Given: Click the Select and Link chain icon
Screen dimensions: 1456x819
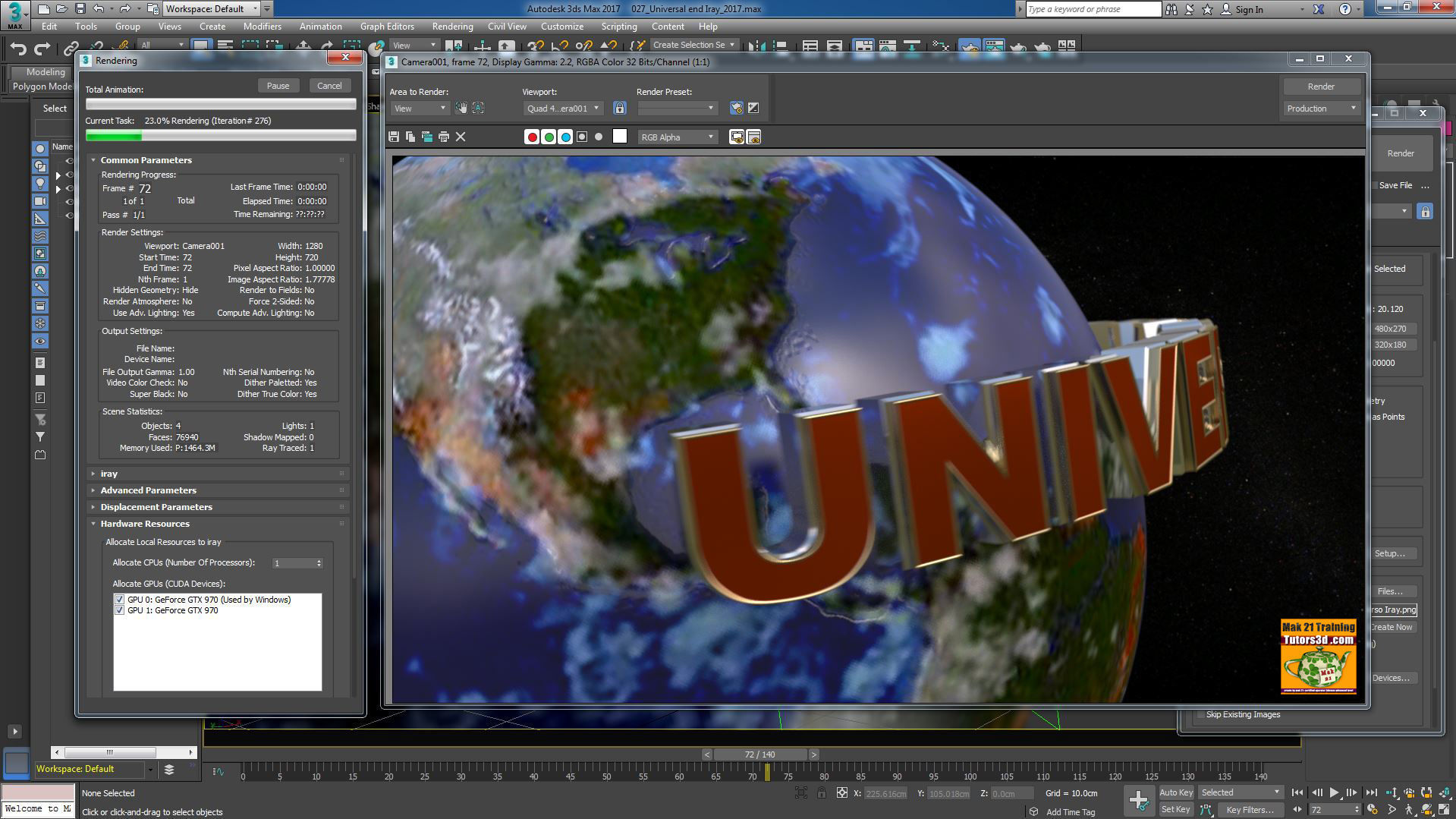Looking at the screenshot, I should [71, 48].
